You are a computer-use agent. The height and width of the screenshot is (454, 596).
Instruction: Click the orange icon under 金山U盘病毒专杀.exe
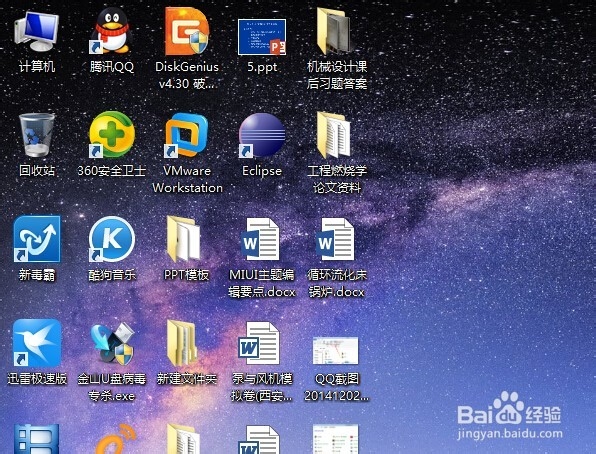tap(116, 440)
